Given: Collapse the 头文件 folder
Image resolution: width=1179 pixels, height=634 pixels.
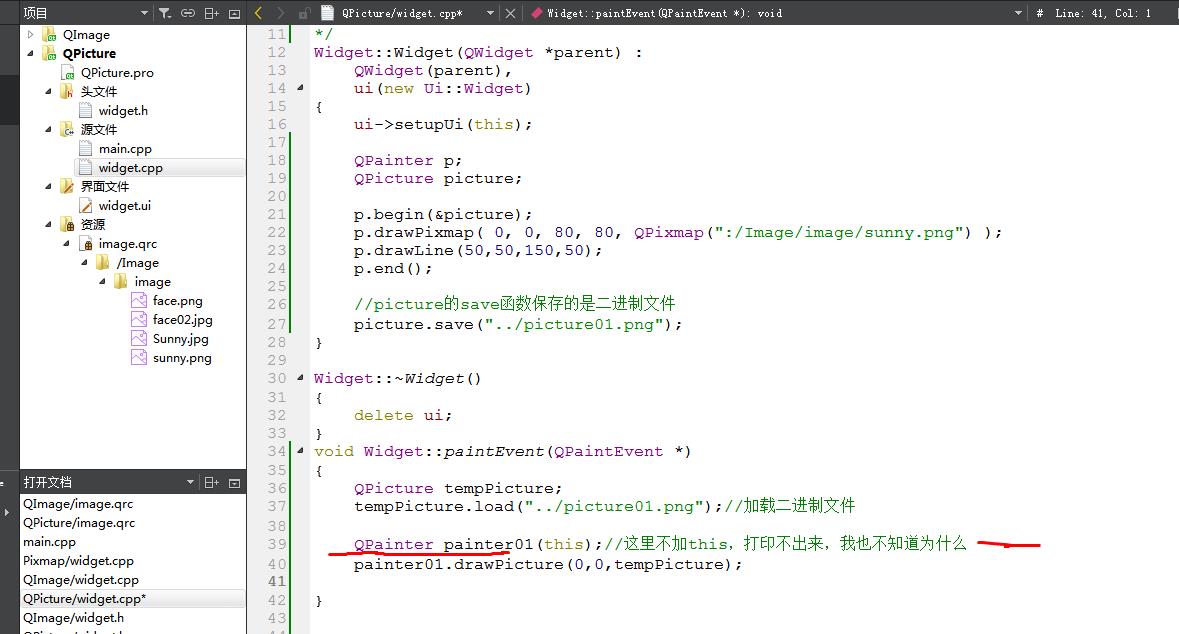Looking at the screenshot, I should tap(48, 91).
